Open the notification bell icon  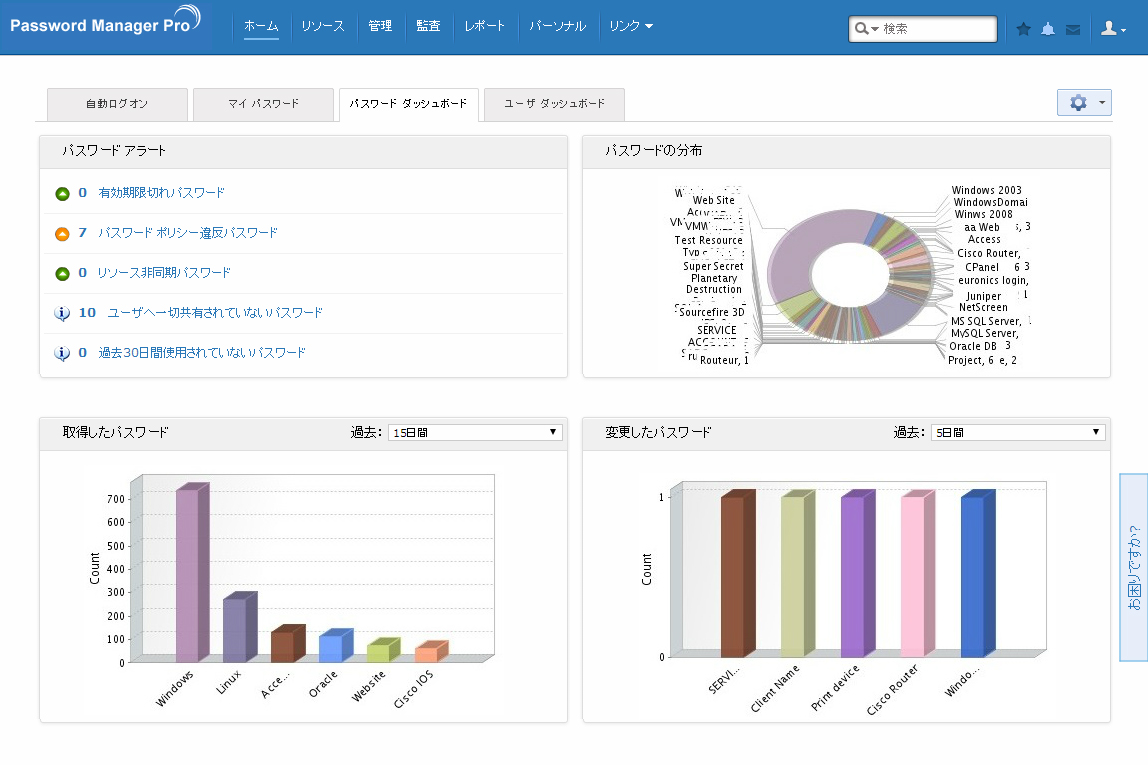coord(1048,29)
